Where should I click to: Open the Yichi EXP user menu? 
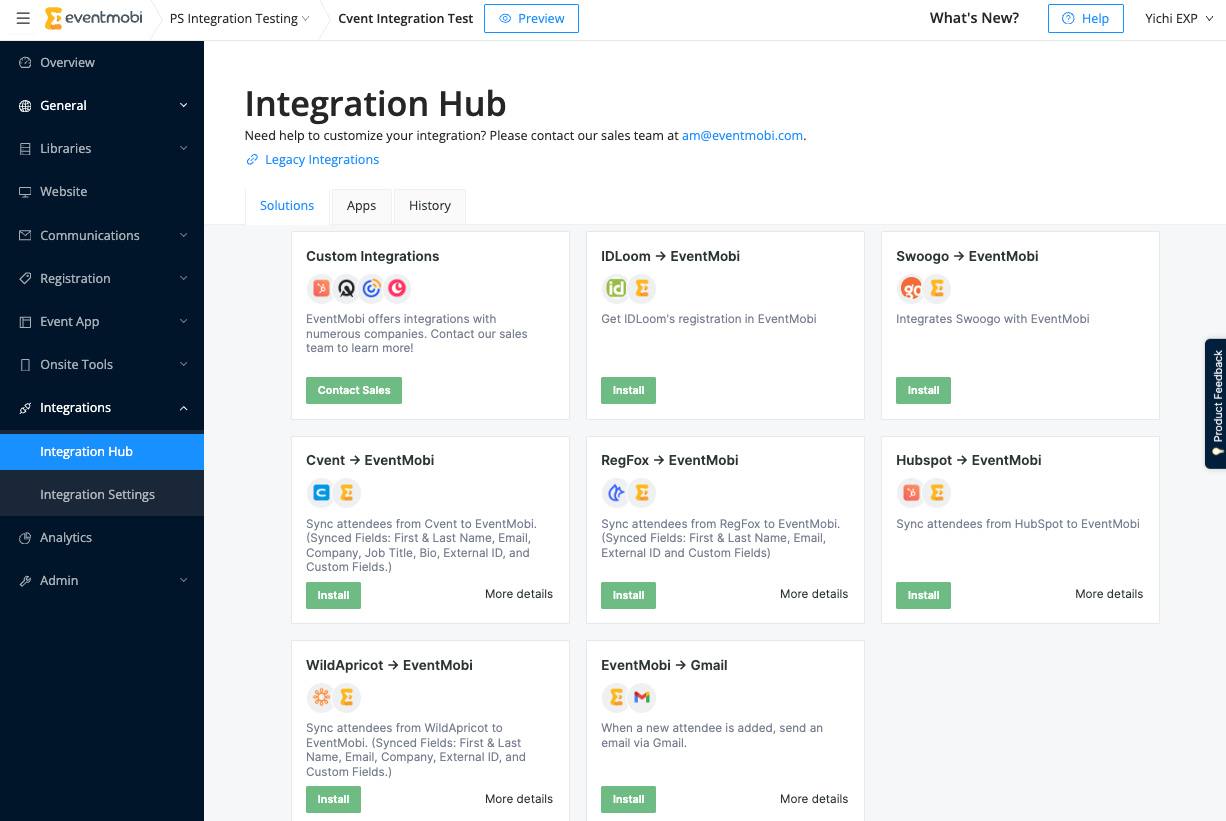[x=1177, y=19]
